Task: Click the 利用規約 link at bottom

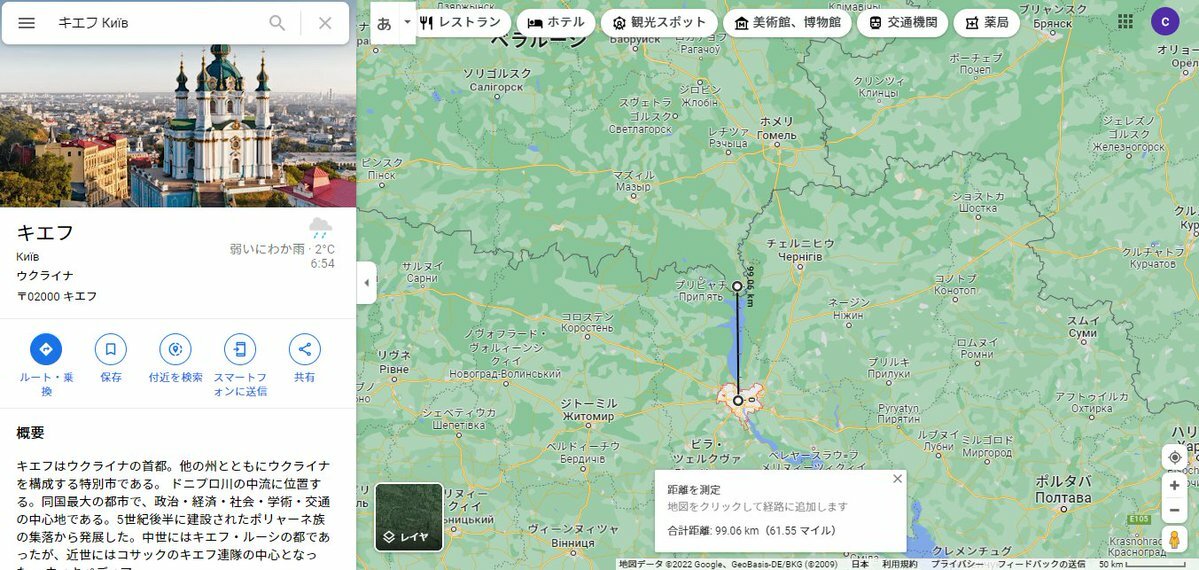Action: click(x=898, y=565)
